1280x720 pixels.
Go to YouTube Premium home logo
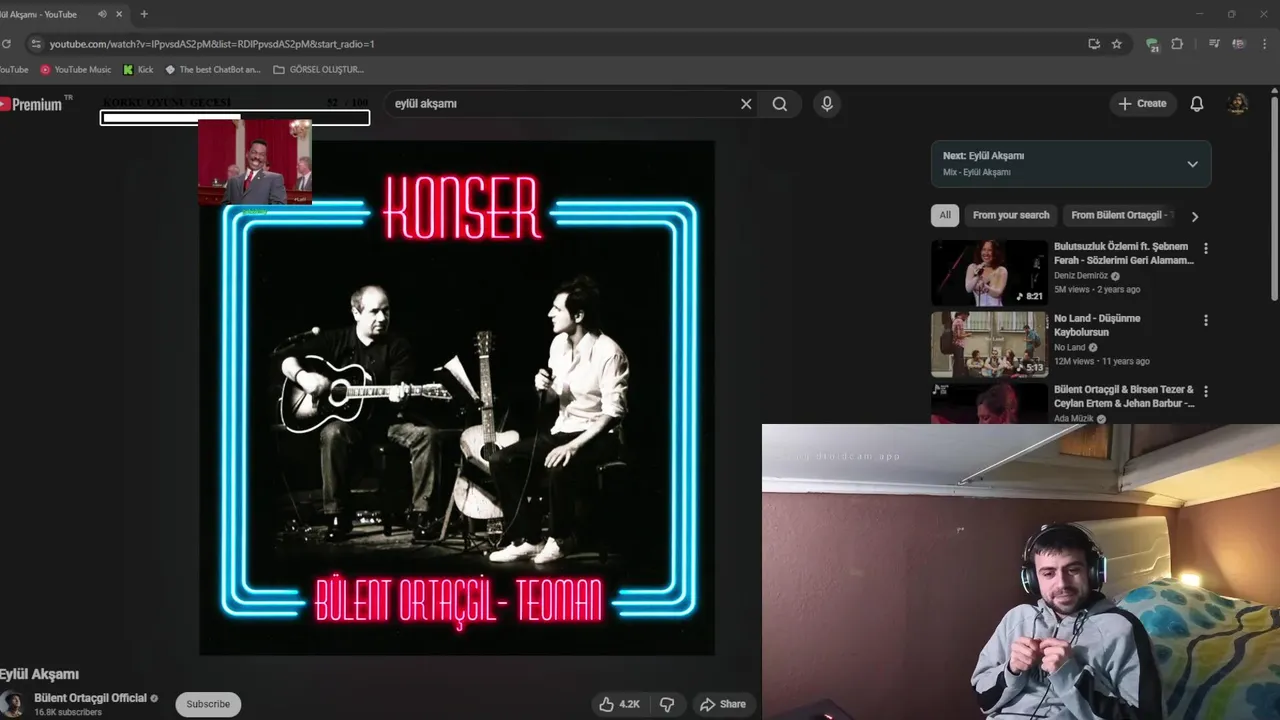34,104
